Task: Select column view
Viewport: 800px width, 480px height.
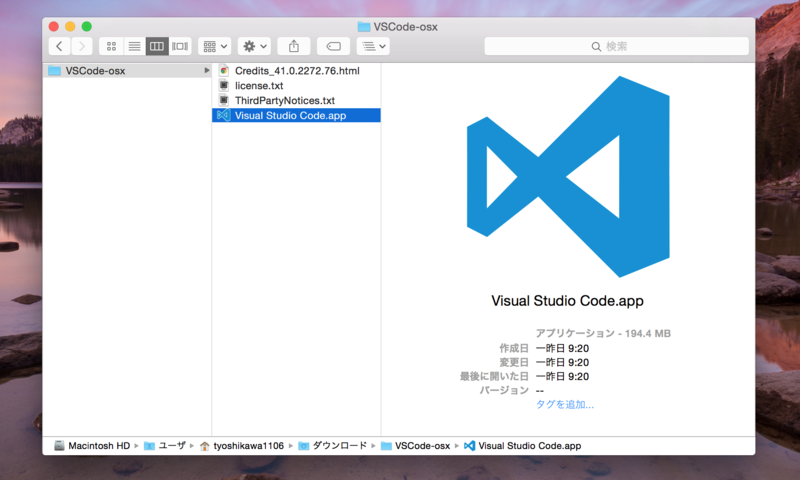Action: 157,46
